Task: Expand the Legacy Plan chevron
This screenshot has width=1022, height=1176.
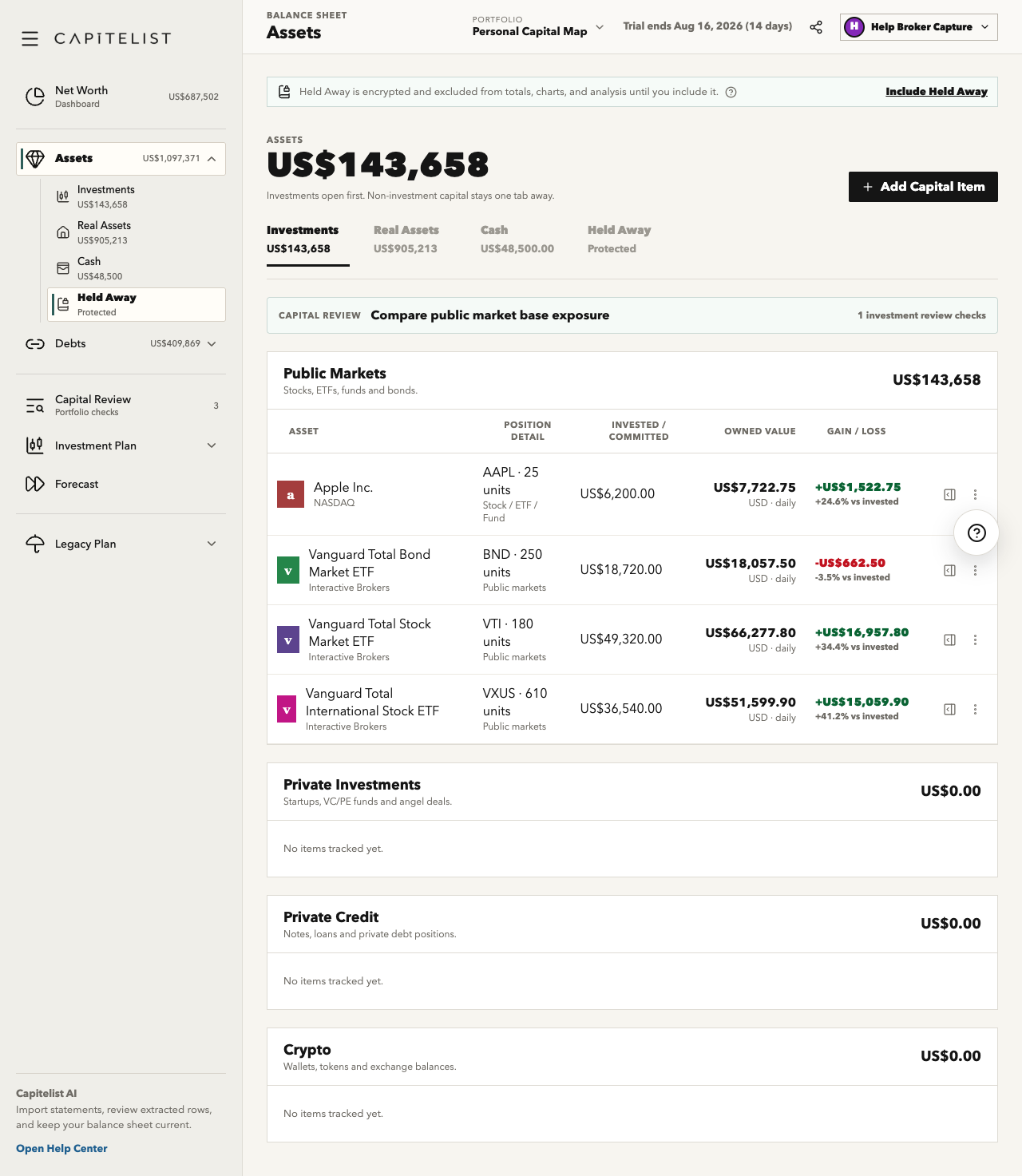Action: coord(212,544)
